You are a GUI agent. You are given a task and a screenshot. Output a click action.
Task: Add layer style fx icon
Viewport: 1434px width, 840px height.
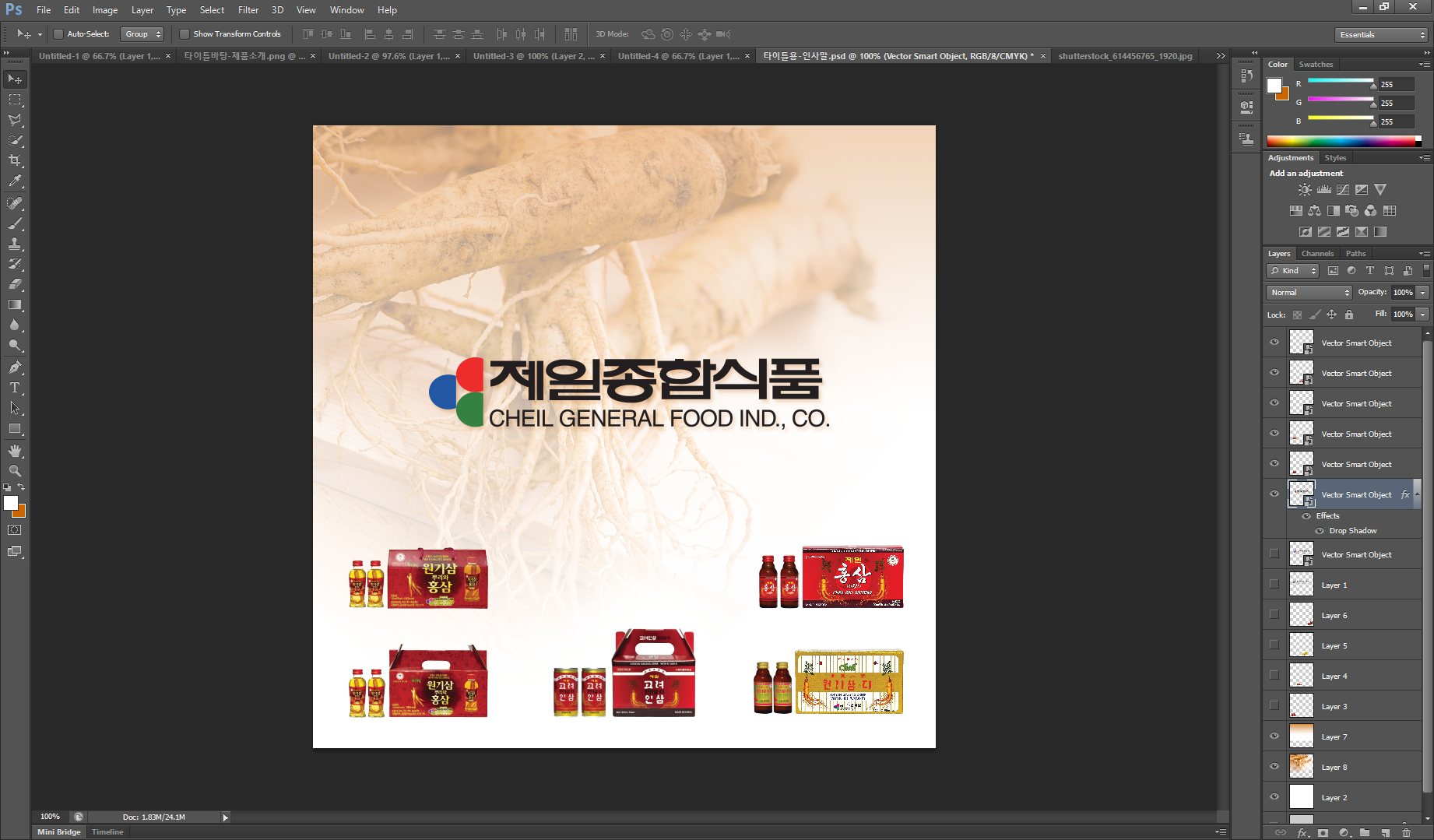[x=1302, y=832]
